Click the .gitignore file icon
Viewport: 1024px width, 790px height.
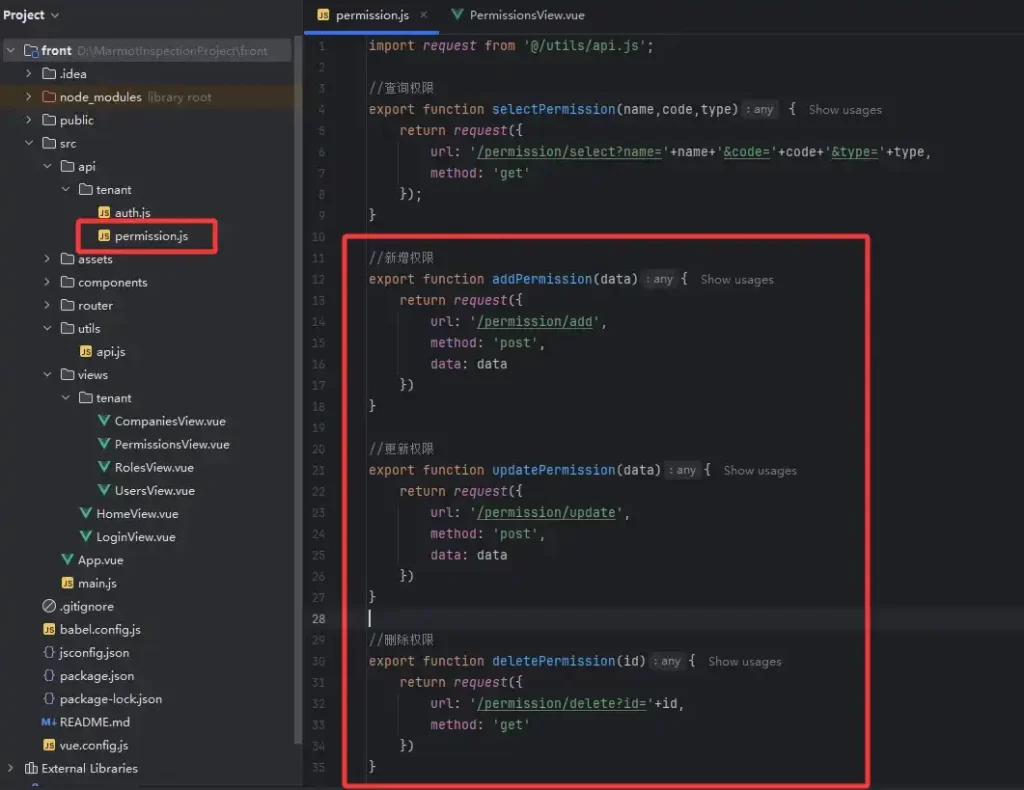[49, 606]
